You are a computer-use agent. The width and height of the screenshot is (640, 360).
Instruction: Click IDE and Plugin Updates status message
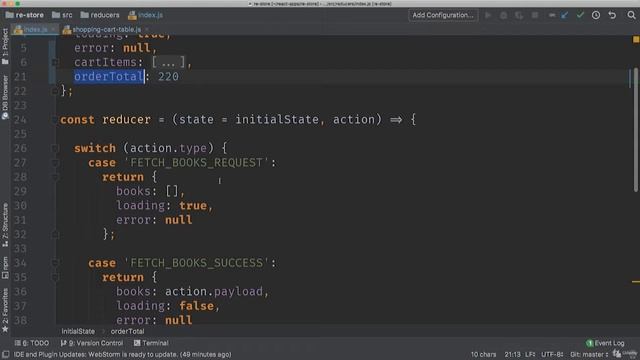click(122, 355)
